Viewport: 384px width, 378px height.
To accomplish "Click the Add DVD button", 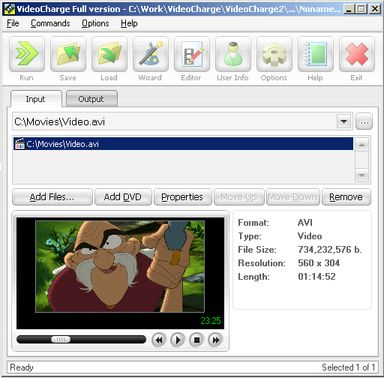I will 123,197.
